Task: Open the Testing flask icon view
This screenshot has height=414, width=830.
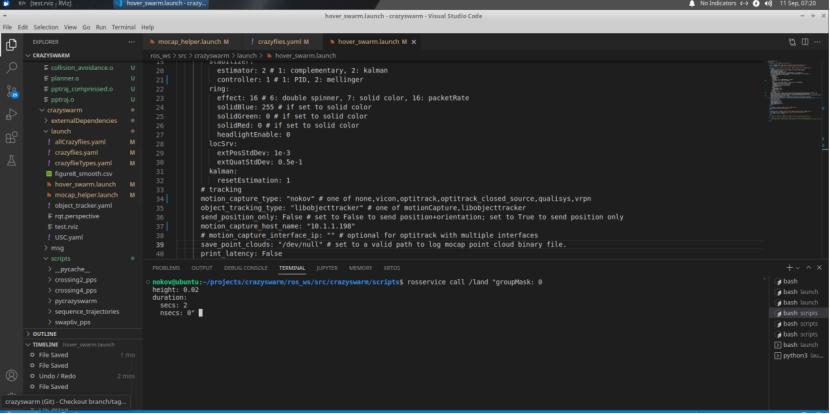Action: 11,161
